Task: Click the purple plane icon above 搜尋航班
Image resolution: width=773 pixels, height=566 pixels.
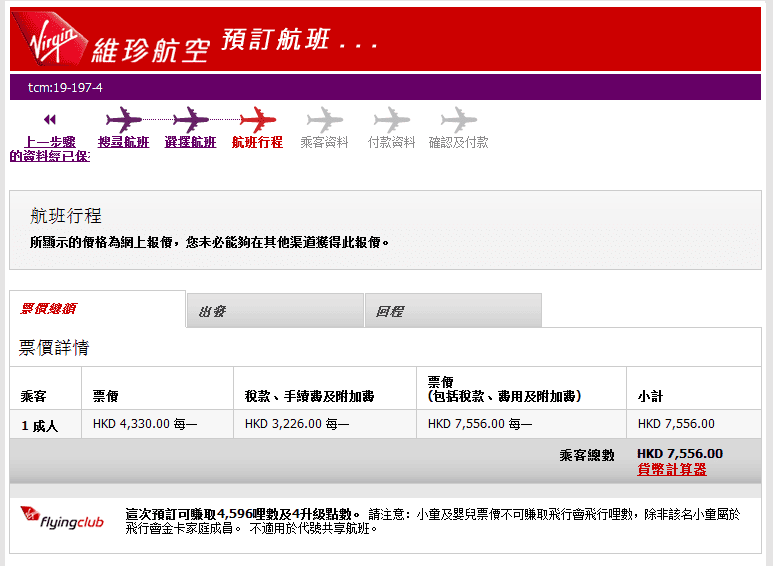Action: [123, 120]
